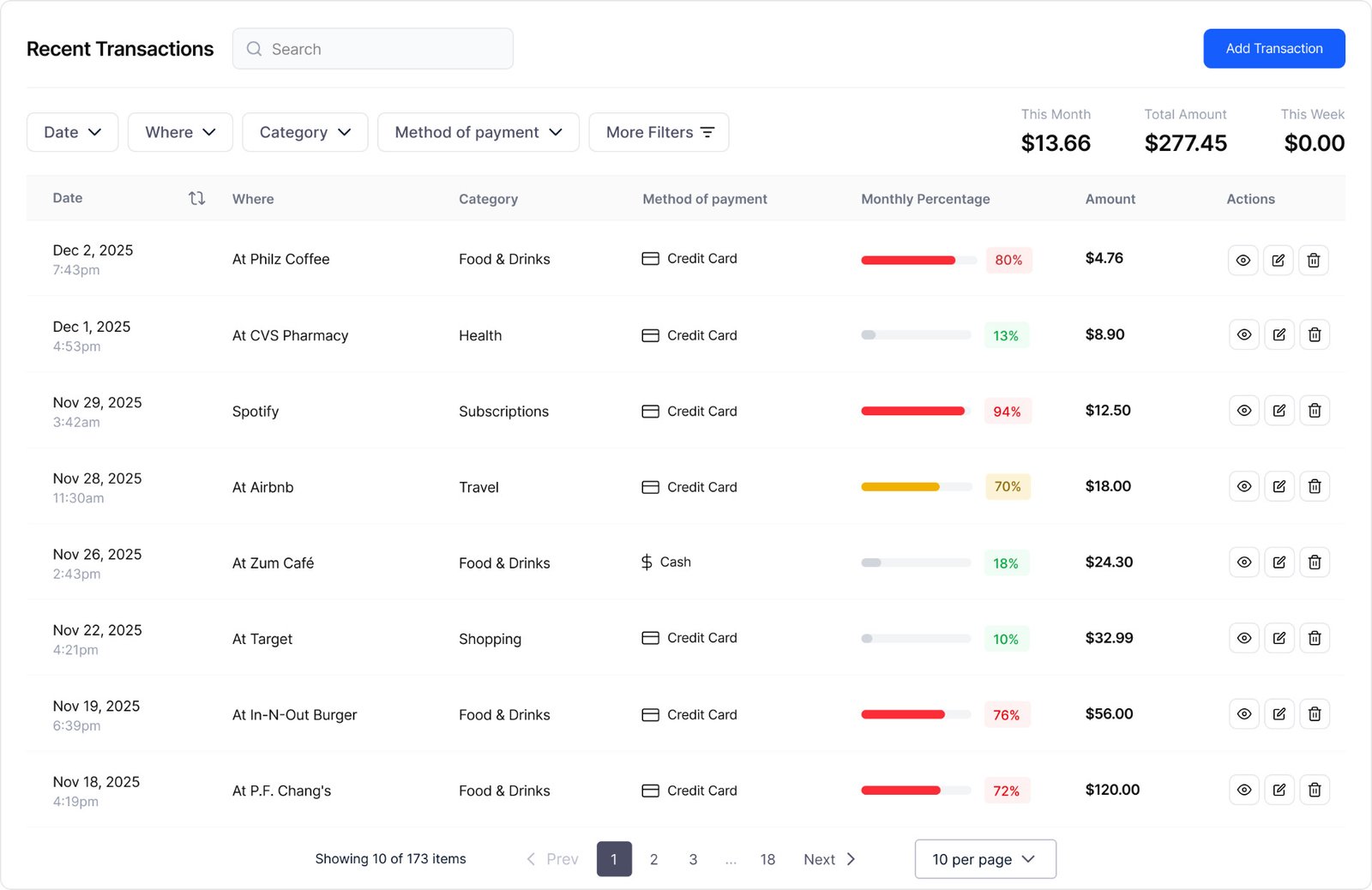
Task: Select the $120.00 amount cell
Action: [x=1112, y=790]
